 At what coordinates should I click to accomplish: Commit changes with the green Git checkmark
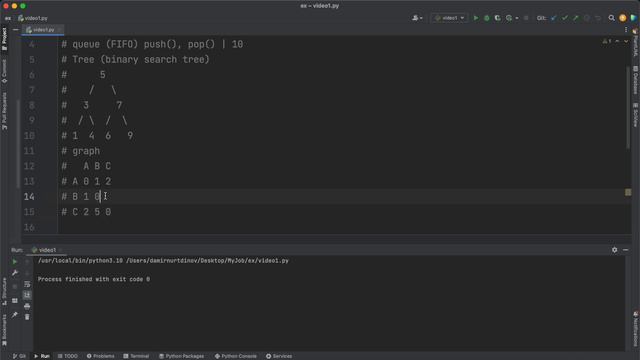tap(564, 18)
